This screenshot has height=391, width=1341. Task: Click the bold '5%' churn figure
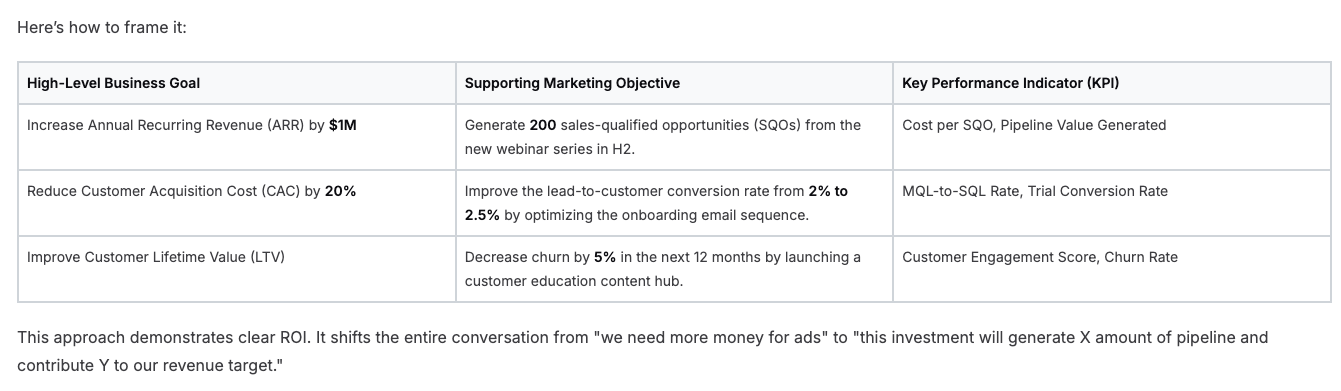point(604,257)
